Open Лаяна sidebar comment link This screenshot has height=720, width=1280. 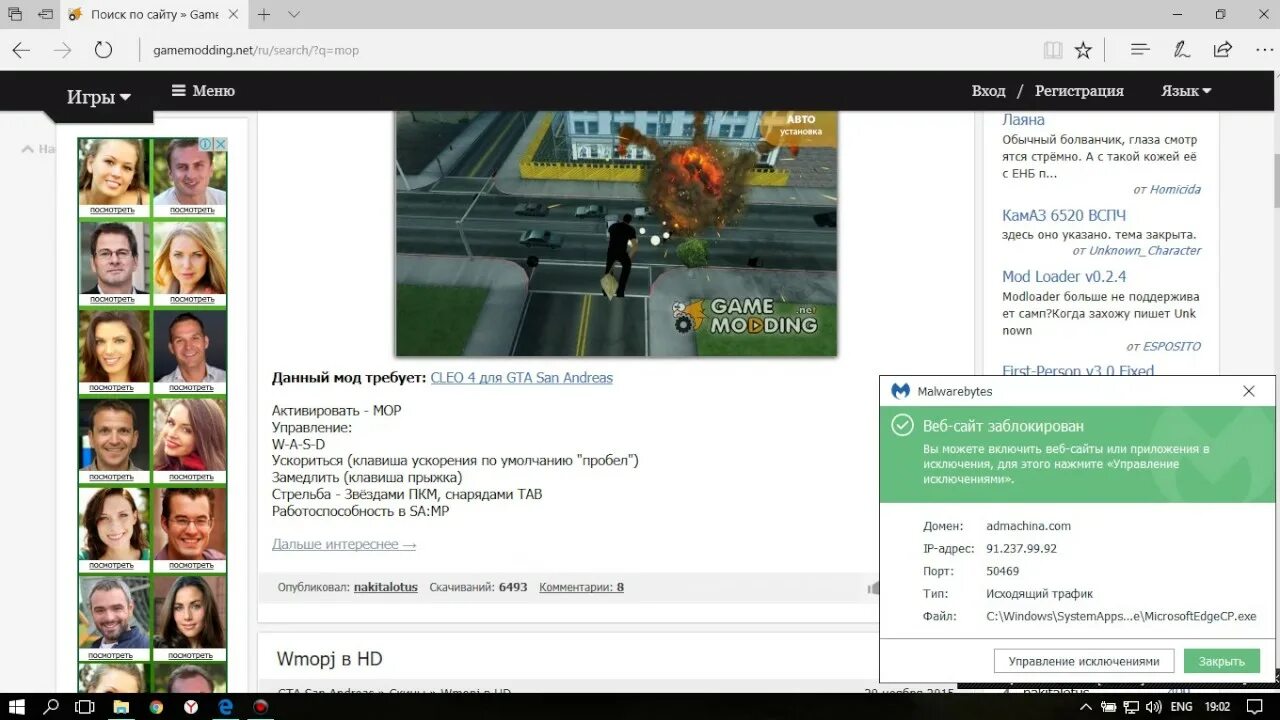[1023, 120]
